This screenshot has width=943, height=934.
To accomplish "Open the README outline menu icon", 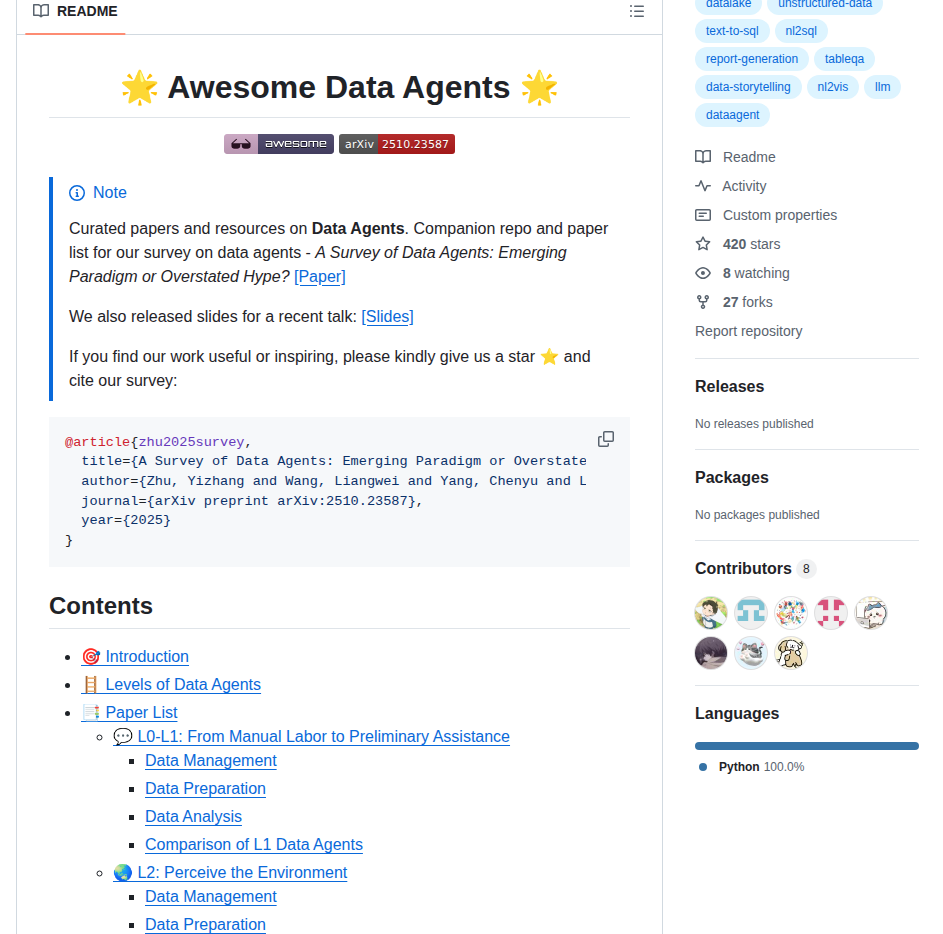I will click(x=637, y=12).
